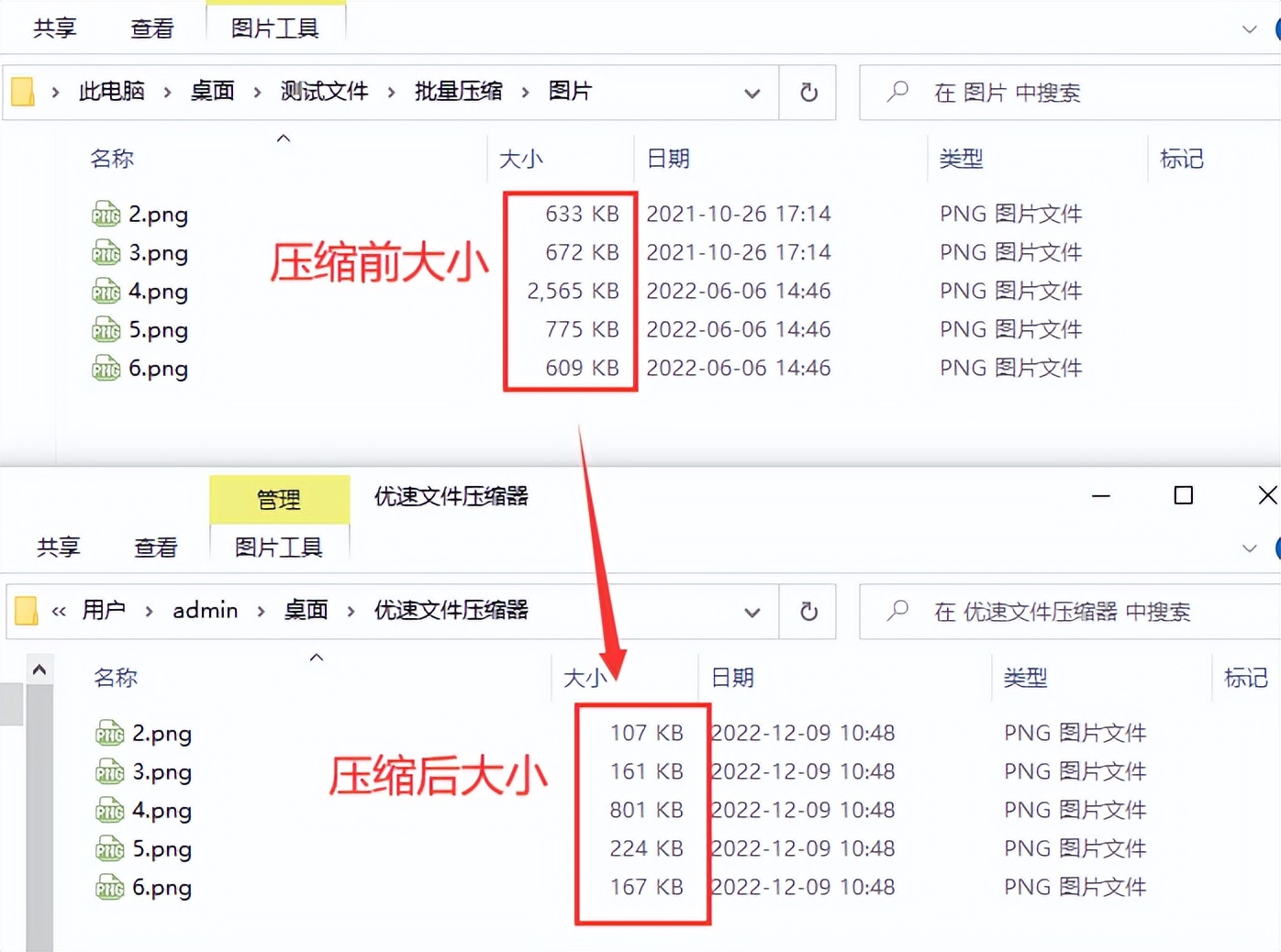Toggle the 名称 column sort direction
Screen dimensions: 1281x952
[x=112, y=158]
